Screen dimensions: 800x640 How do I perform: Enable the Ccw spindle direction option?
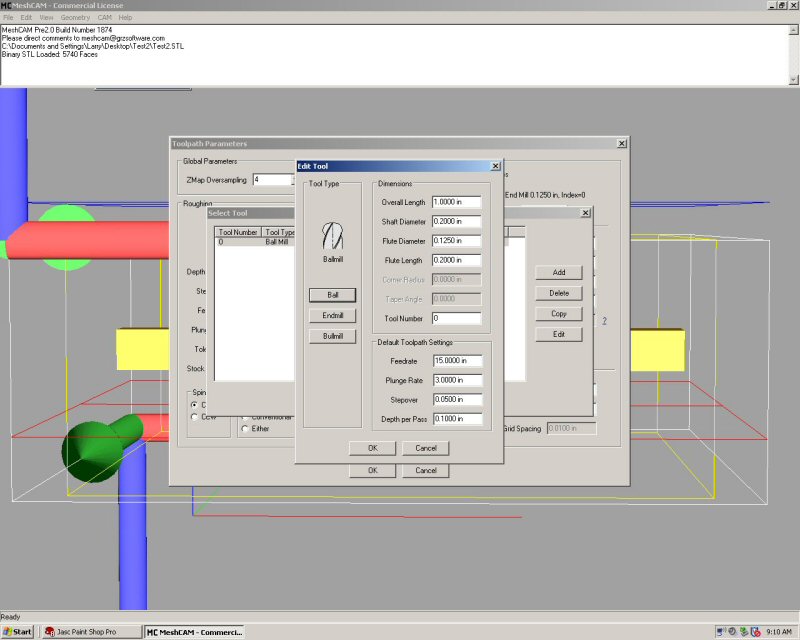pos(194,417)
